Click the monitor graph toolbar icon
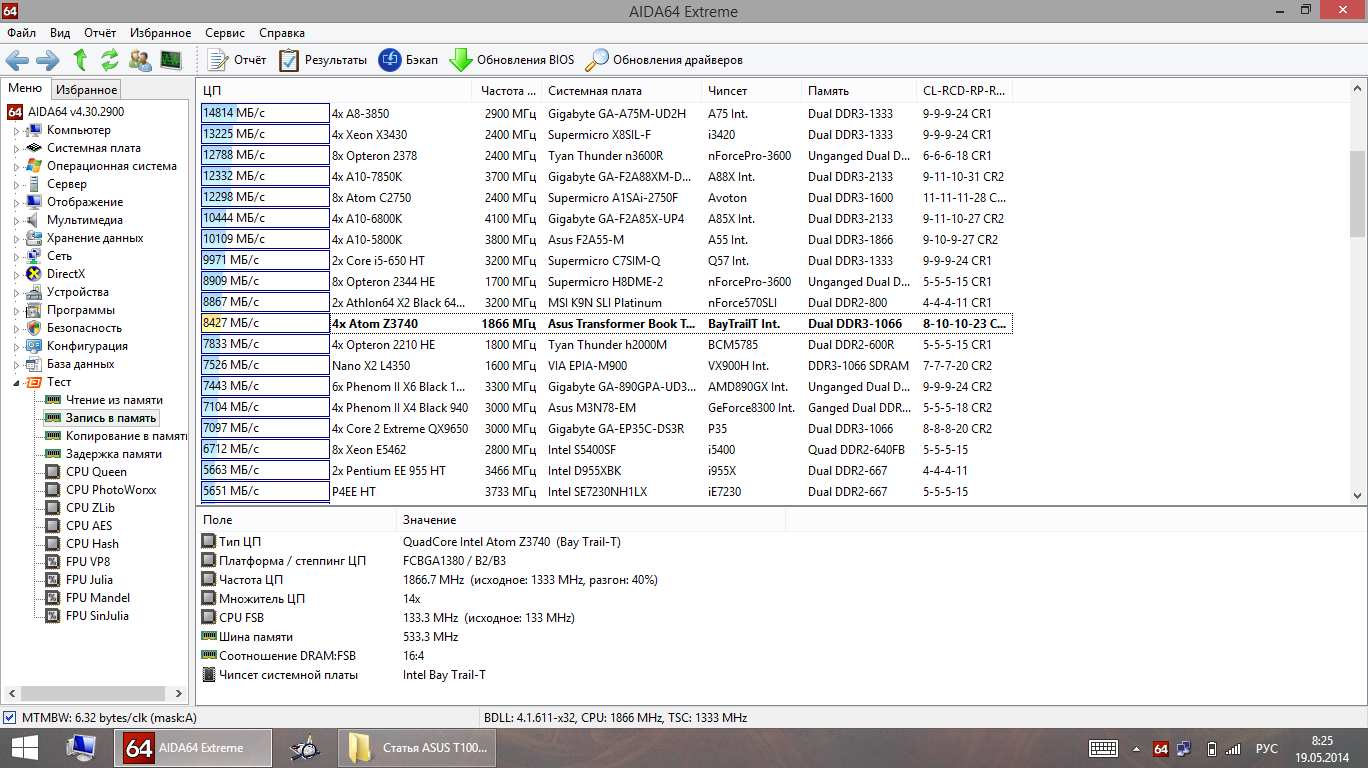 point(171,60)
